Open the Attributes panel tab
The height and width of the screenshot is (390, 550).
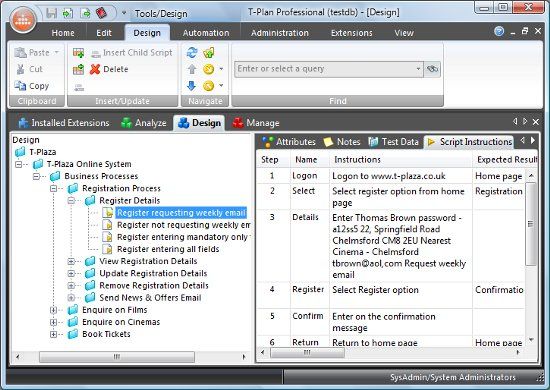point(289,142)
